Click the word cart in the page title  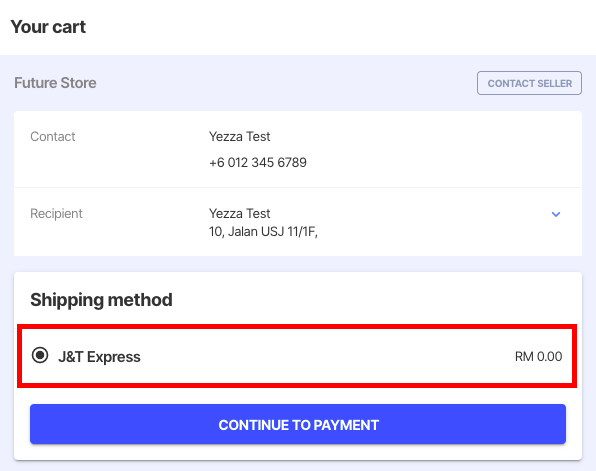[x=69, y=27]
